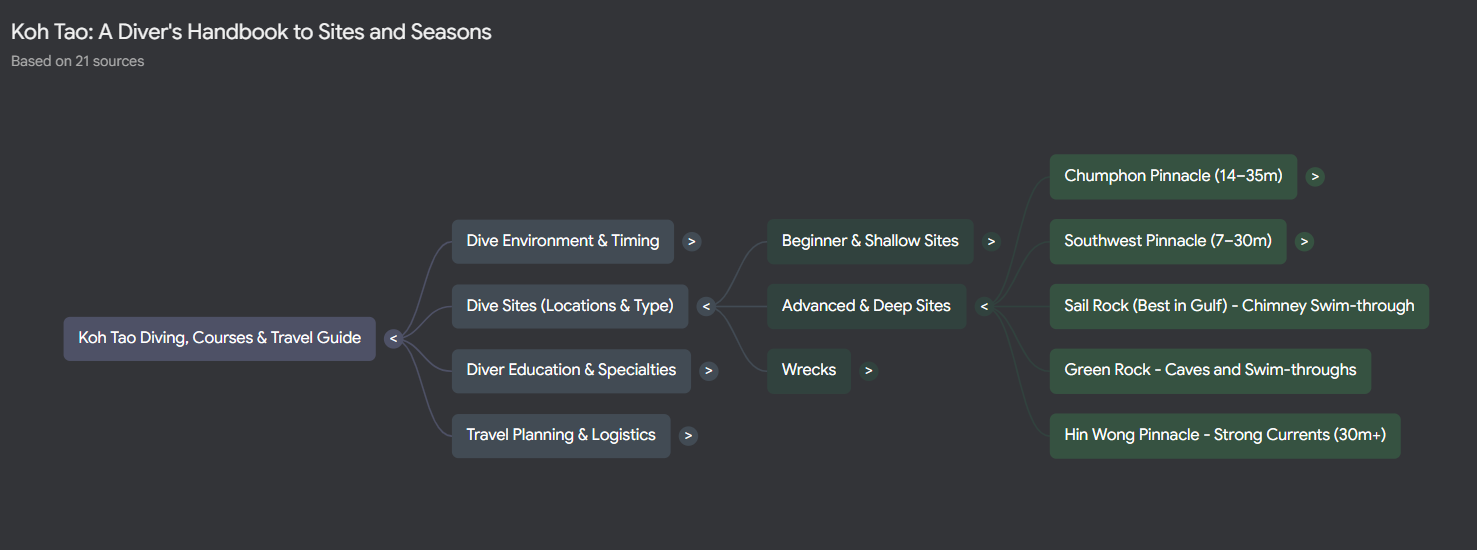Click Hin Wong Pinnacle Strong Currents node
This screenshot has height=550, width=1477.
pos(1224,435)
